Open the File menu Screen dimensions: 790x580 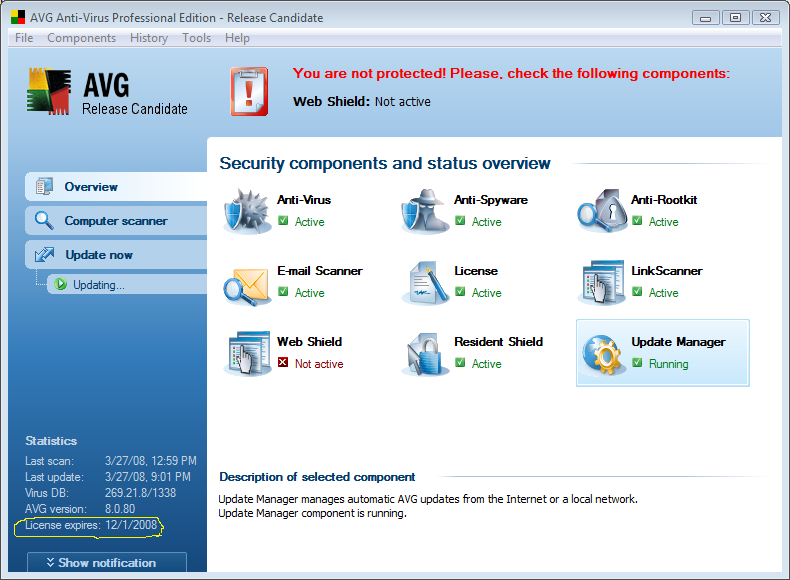24,38
